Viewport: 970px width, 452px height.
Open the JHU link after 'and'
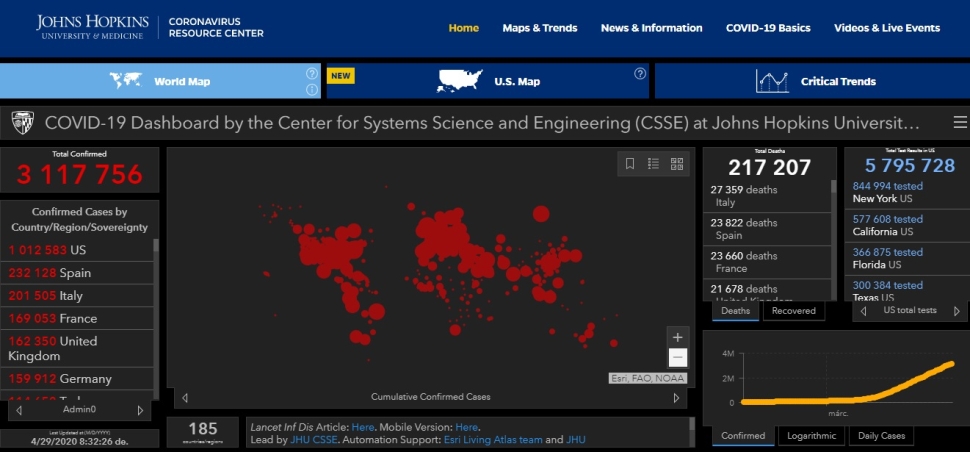576,440
